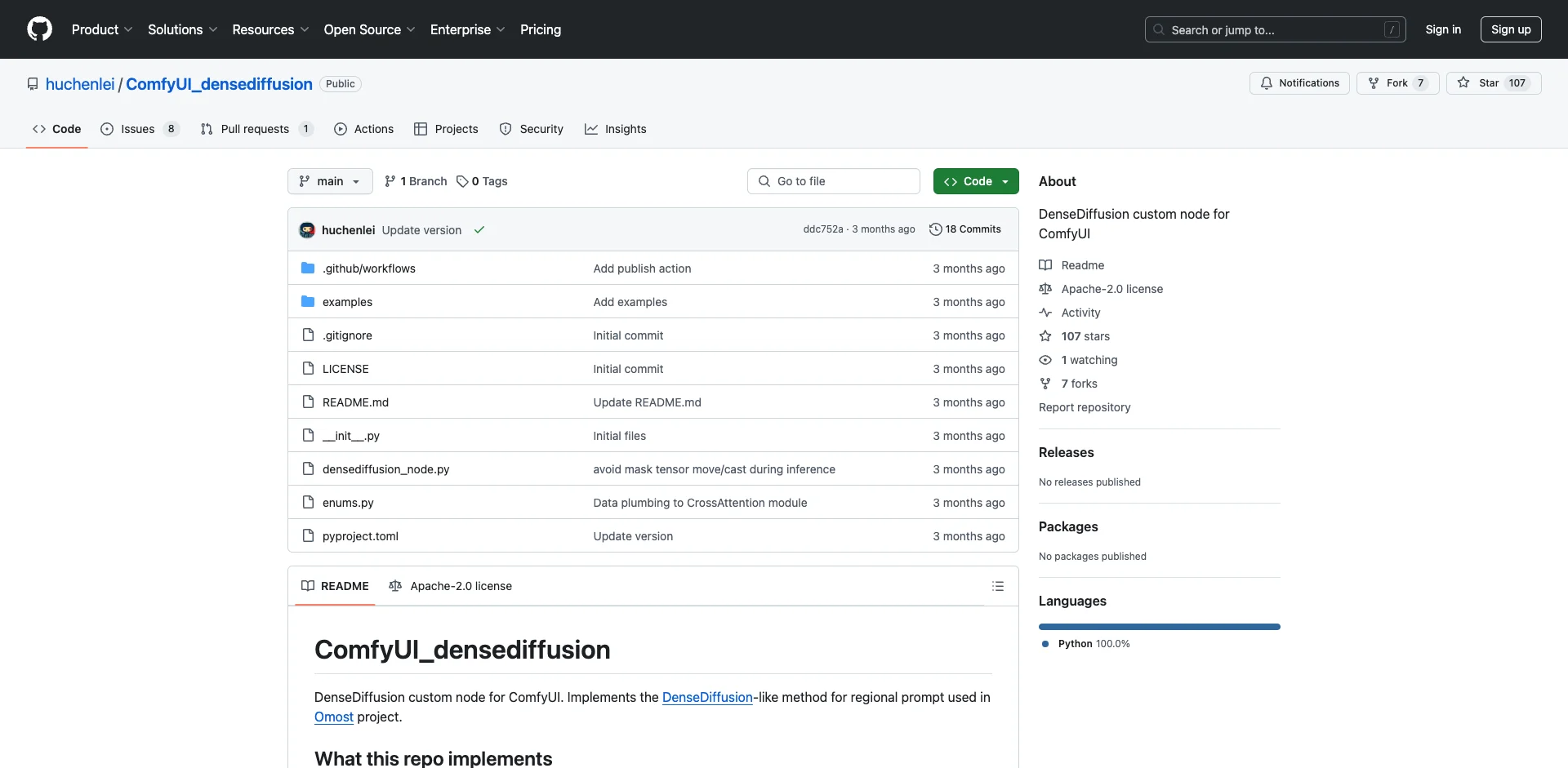Click Report repository
Image resolution: width=1568 pixels, height=768 pixels.
1085,407
